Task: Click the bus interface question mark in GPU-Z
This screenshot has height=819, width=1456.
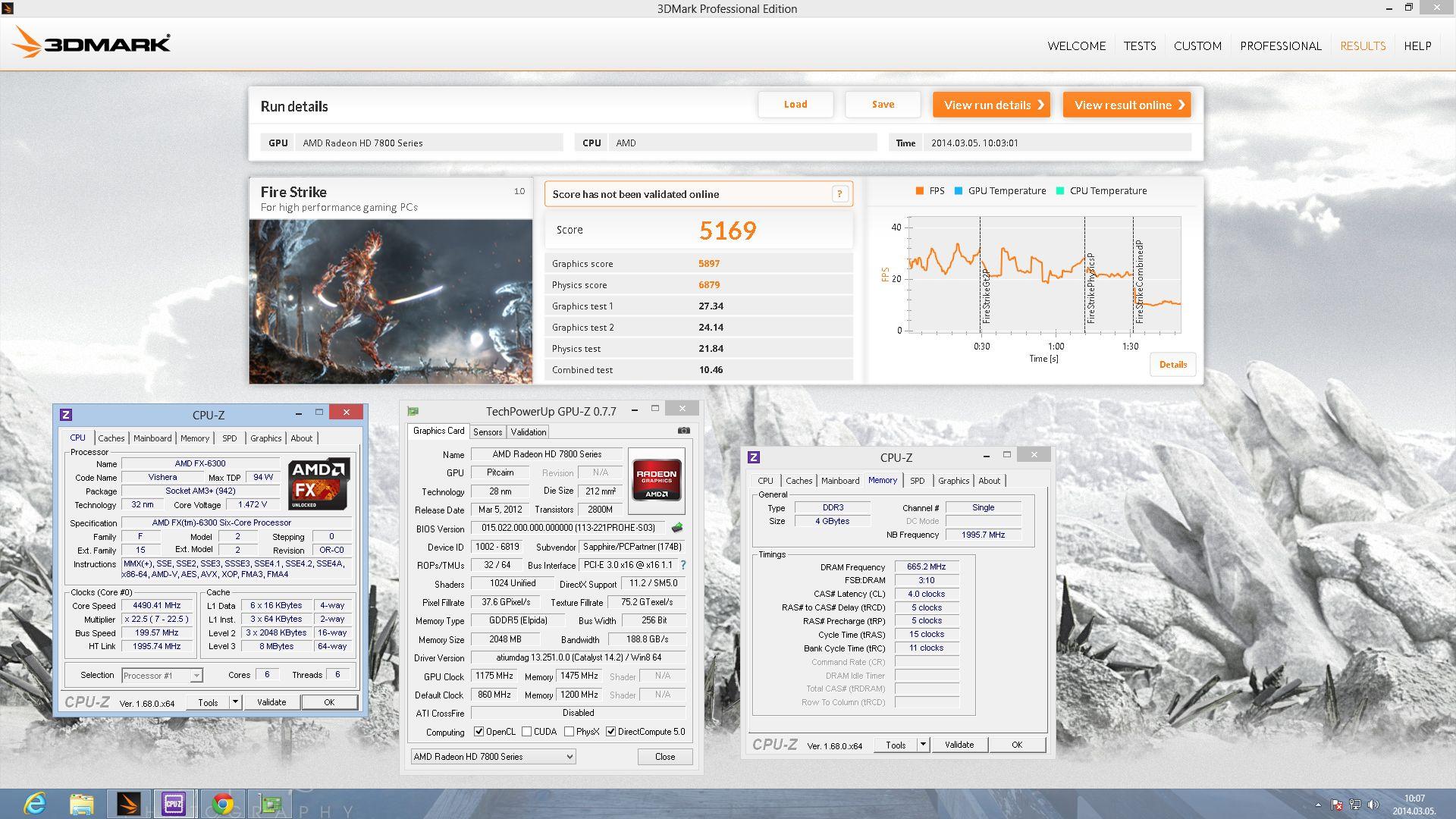Action: (x=683, y=565)
